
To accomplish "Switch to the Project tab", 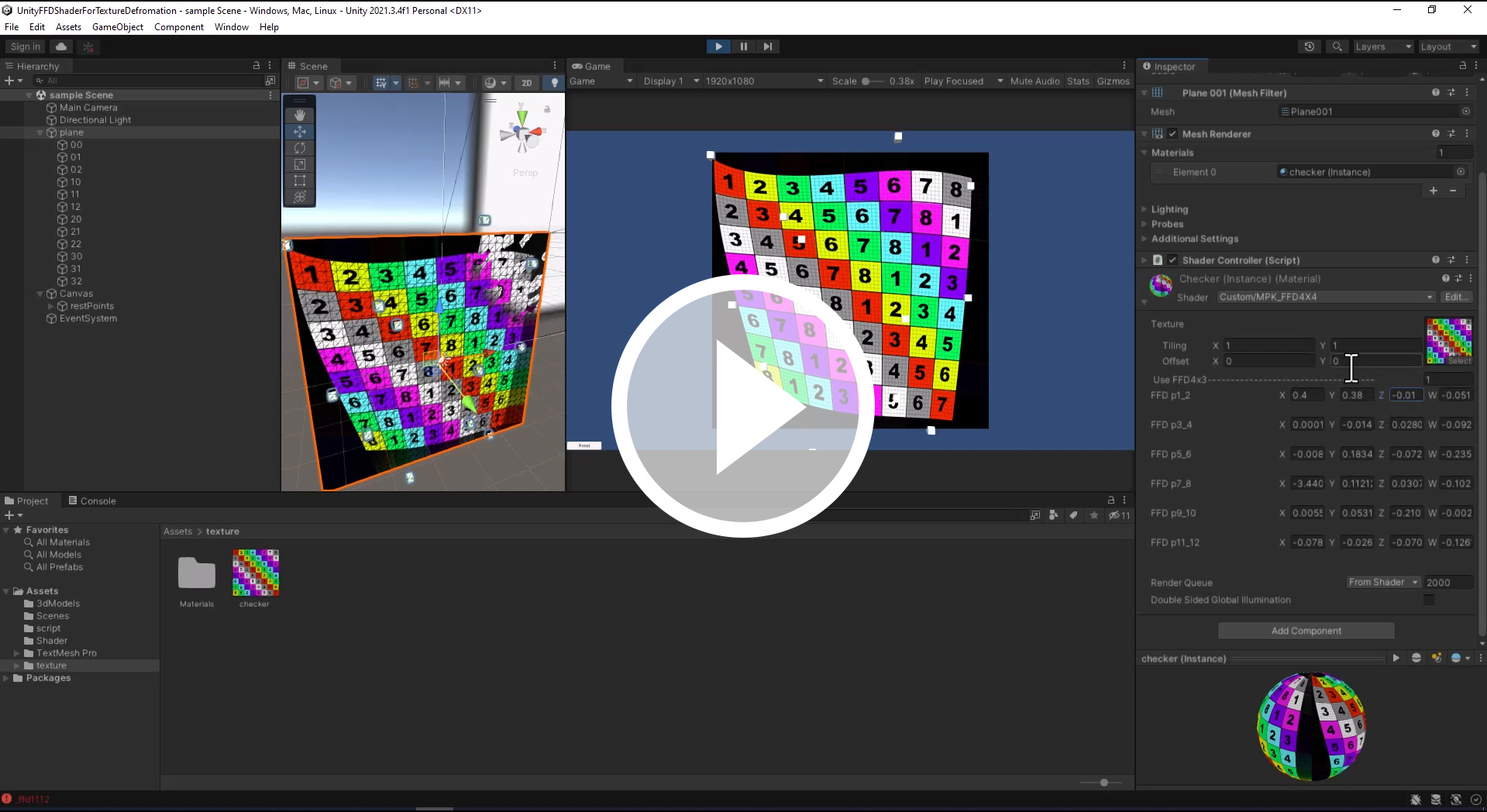I will tap(26, 501).
